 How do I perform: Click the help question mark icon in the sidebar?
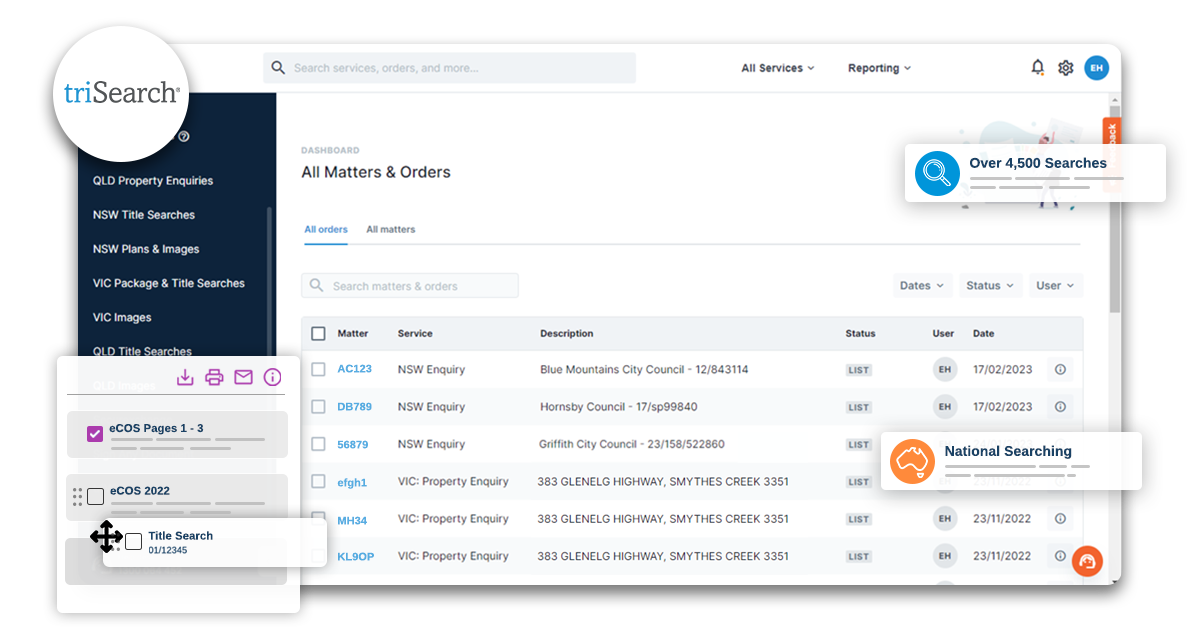click(183, 137)
